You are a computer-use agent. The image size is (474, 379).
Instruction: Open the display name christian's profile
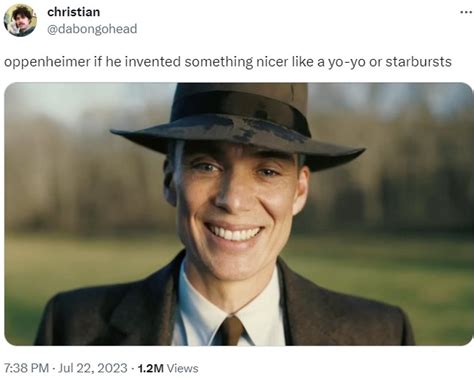click(74, 12)
